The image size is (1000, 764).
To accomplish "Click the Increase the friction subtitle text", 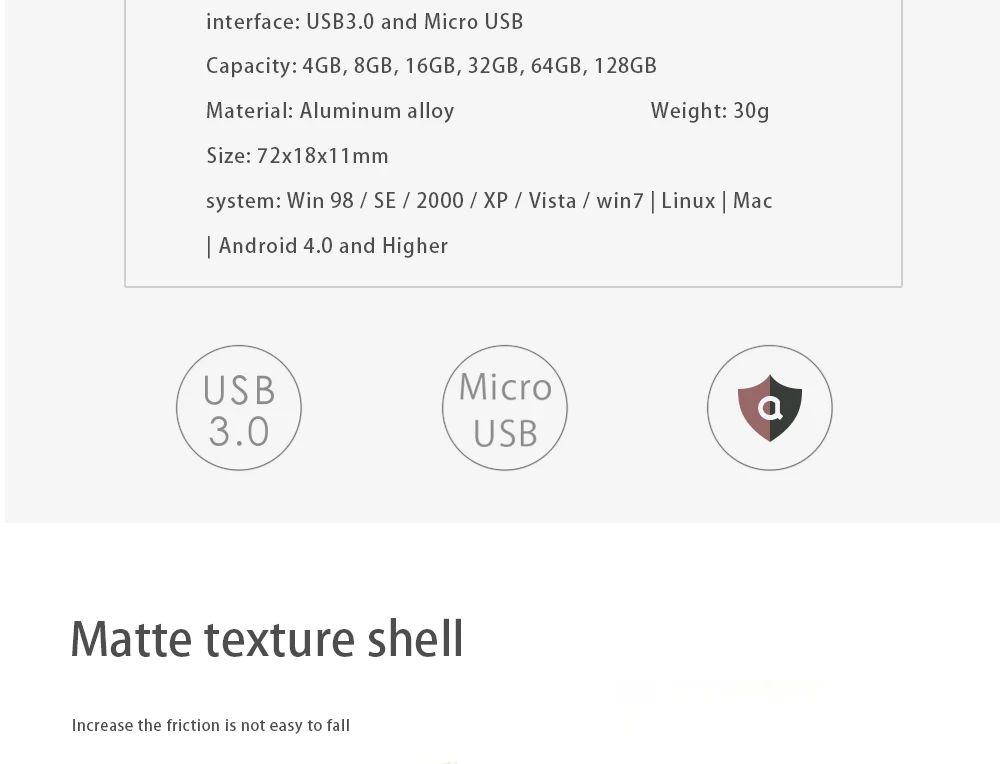I will tap(211, 726).
